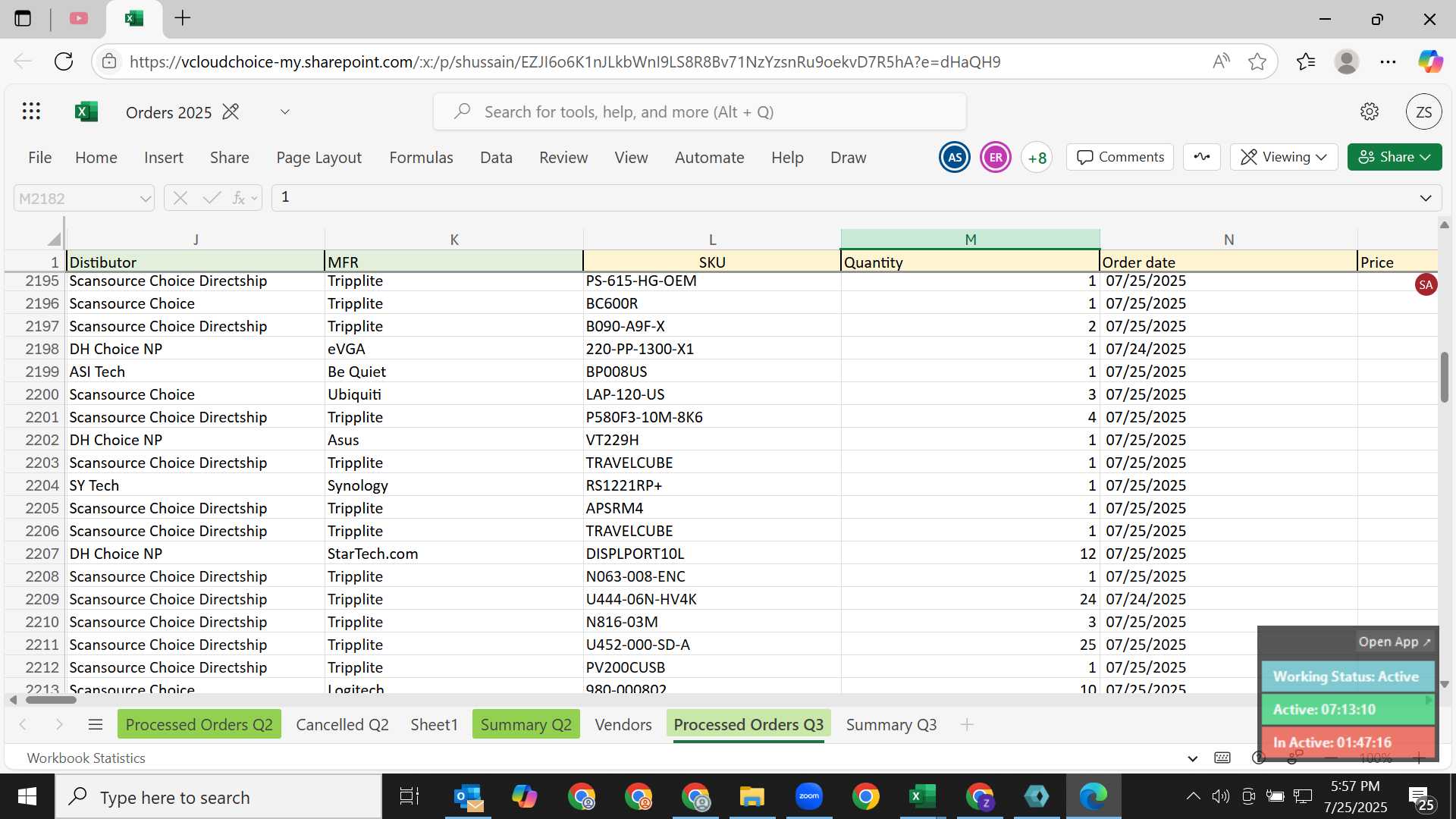Viewport: 1456px width, 819px height.
Task: Switch to Processed Orders Q2 sheet
Action: (x=199, y=724)
